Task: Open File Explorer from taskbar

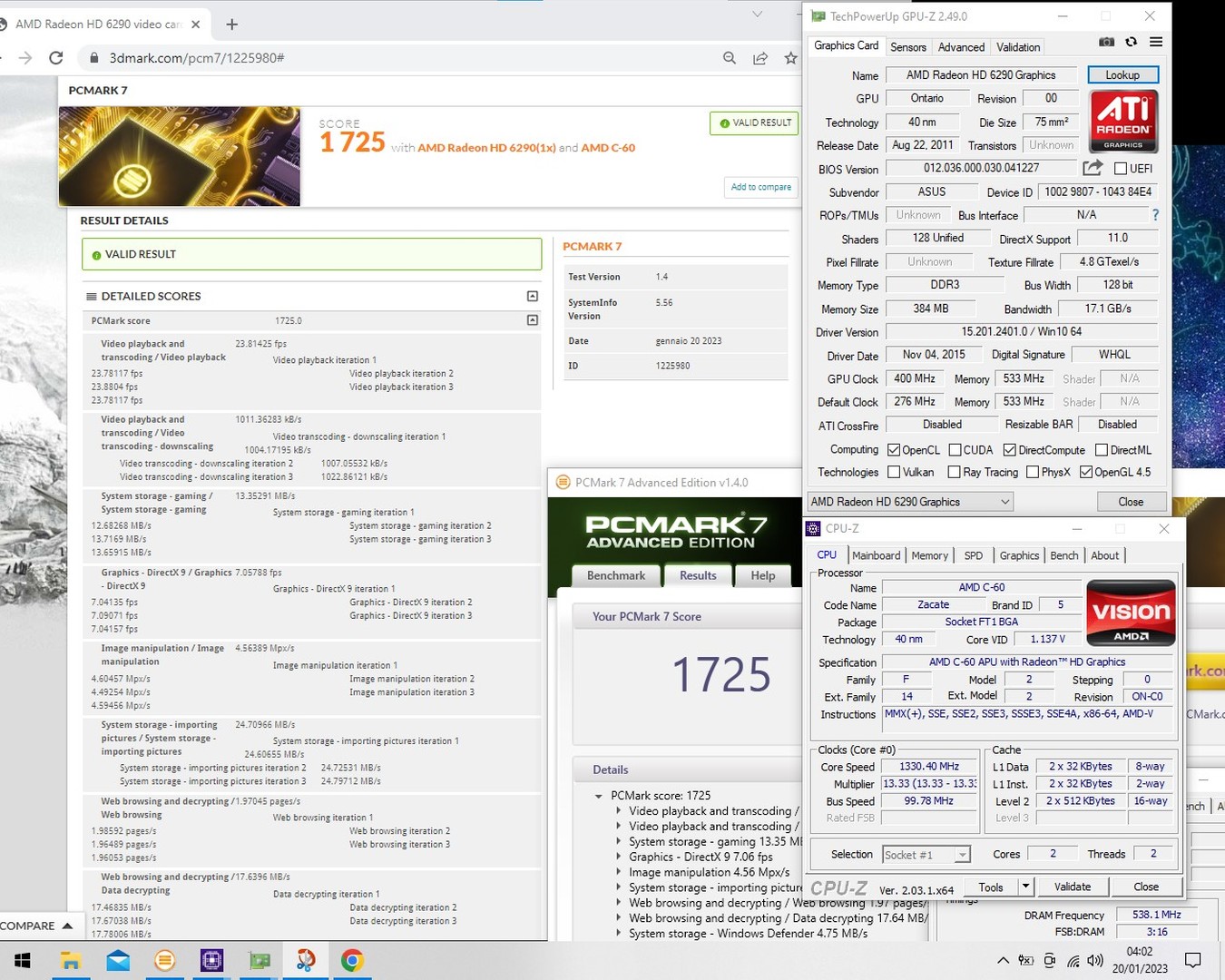Action: coord(71,960)
